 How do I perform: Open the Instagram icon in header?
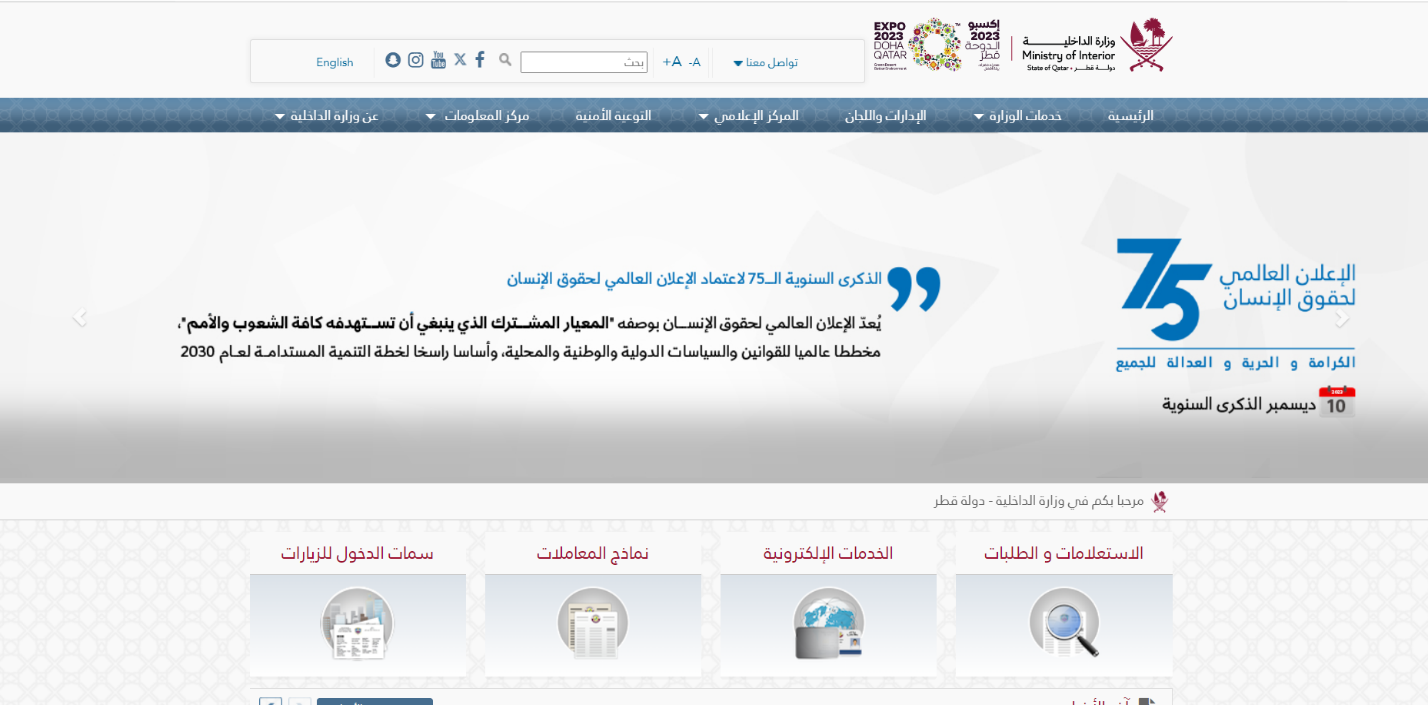(416, 60)
